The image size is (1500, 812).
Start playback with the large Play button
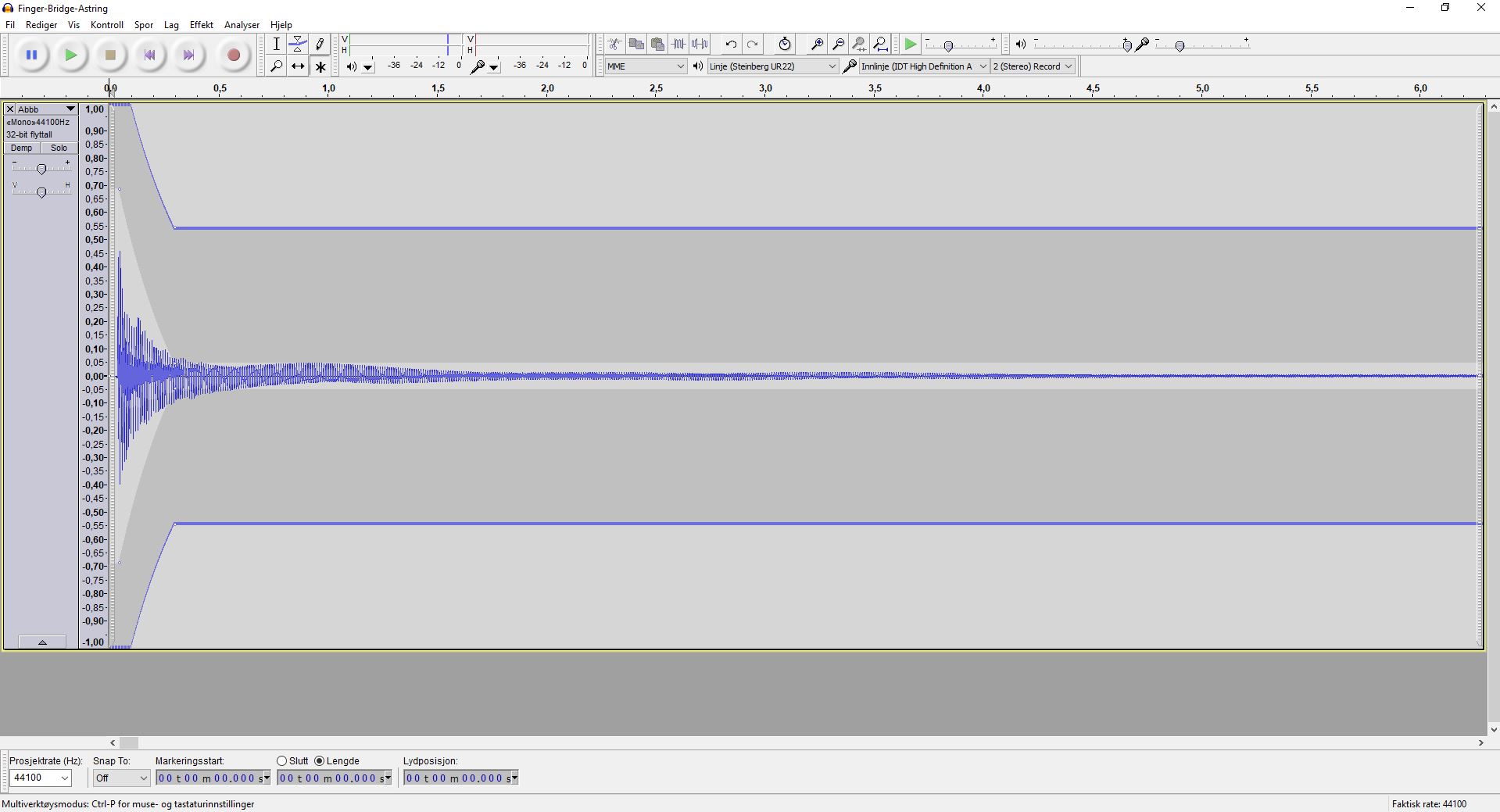[71, 55]
